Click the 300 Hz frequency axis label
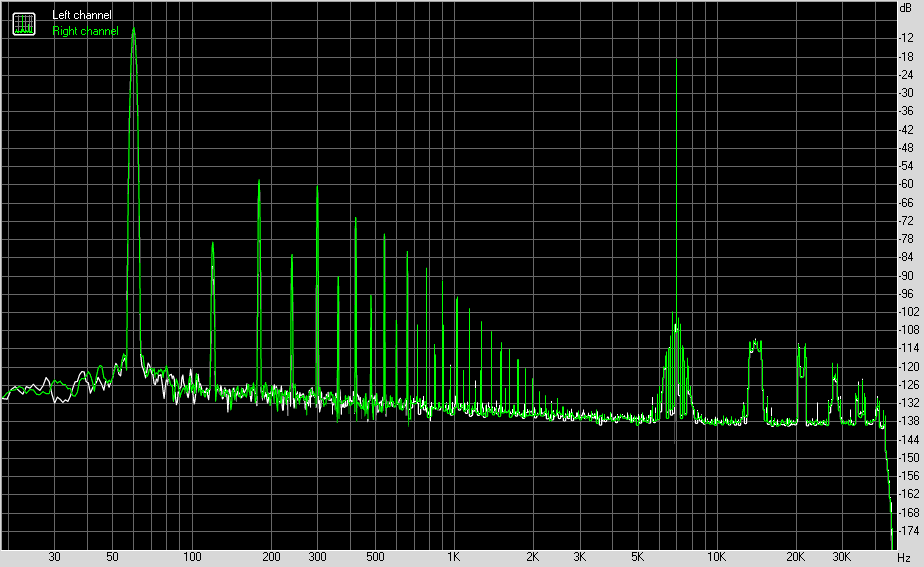The image size is (924, 567). pos(318,557)
